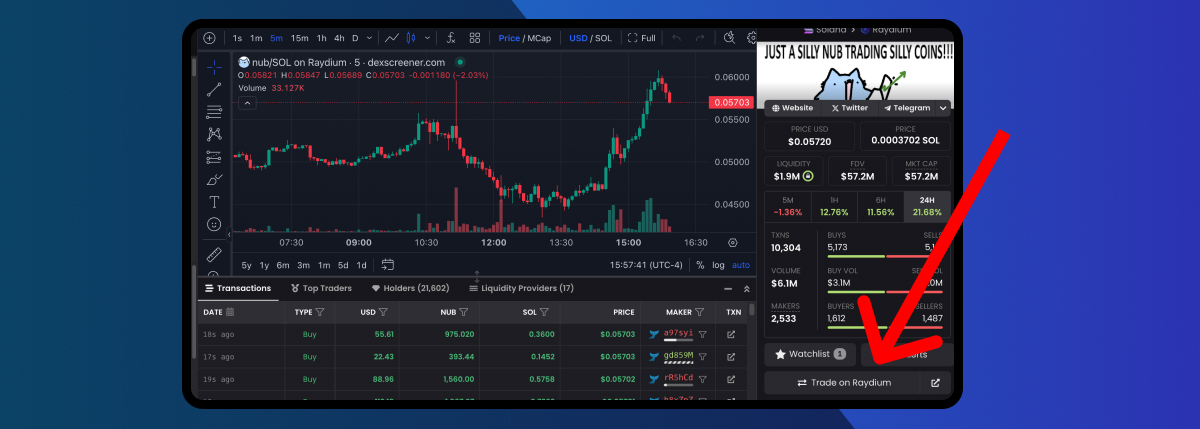The image size is (1200, 429).
Task: Open the chart layout grid icon
Action: [x=477, y=38]
